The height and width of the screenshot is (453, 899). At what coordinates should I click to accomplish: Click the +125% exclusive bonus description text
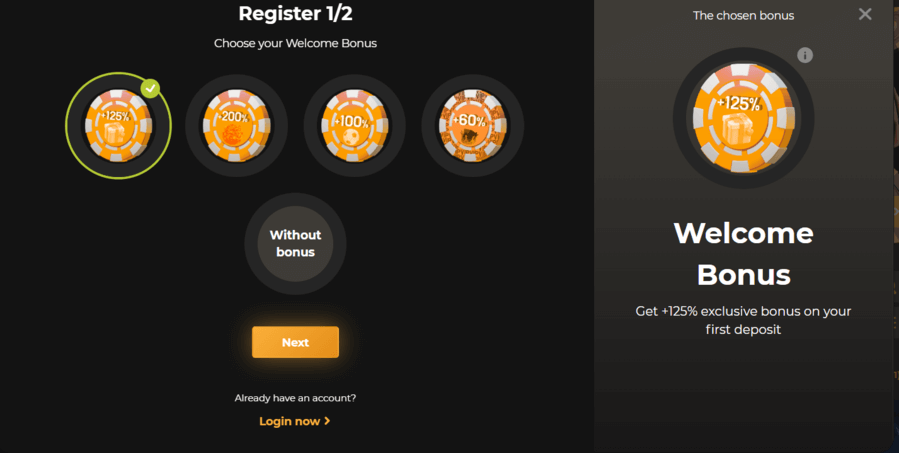click(744, 320)
